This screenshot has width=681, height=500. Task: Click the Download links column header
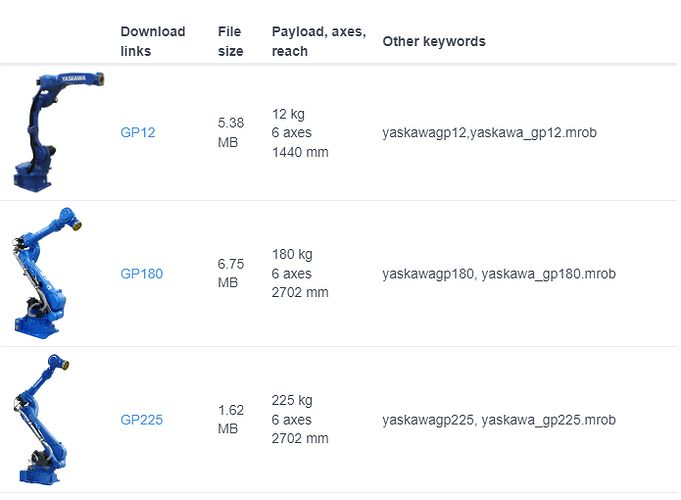click(x=153, y=41)
